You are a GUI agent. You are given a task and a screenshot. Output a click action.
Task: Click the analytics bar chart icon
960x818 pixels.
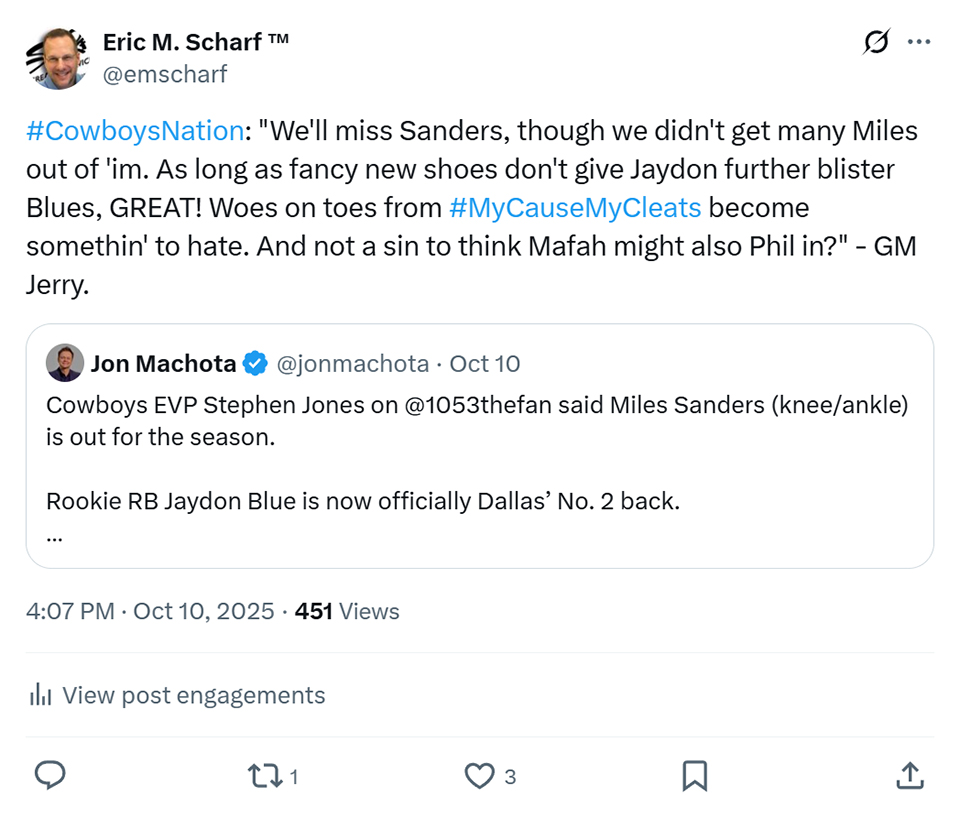pyautogui.click(x=40, y=695)
